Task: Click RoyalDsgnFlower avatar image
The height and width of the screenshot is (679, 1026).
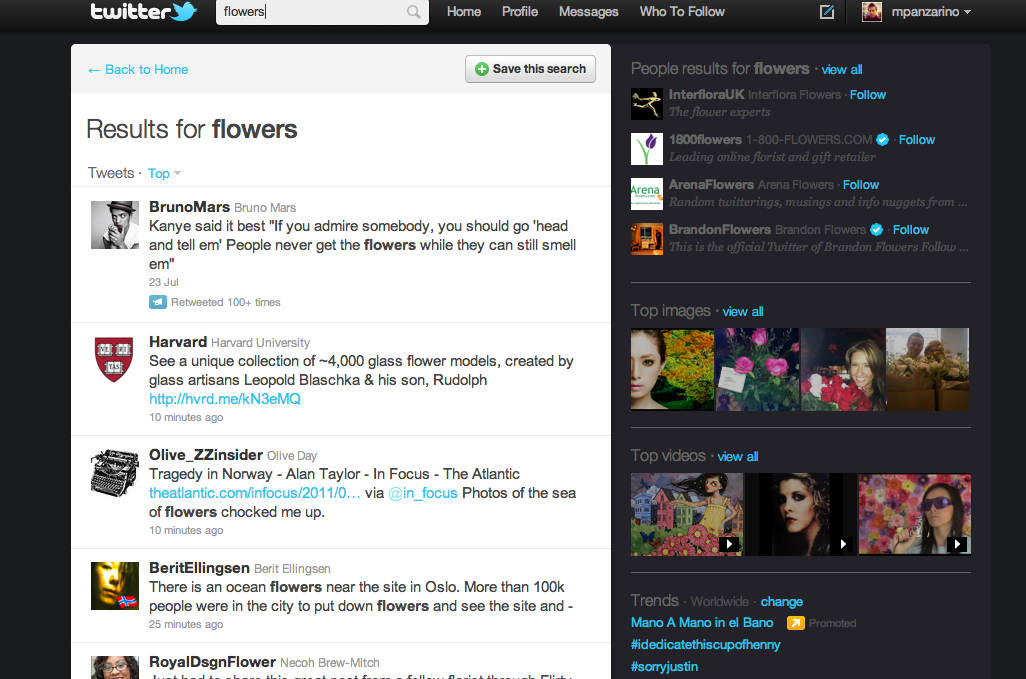Action: click(115, 667)
